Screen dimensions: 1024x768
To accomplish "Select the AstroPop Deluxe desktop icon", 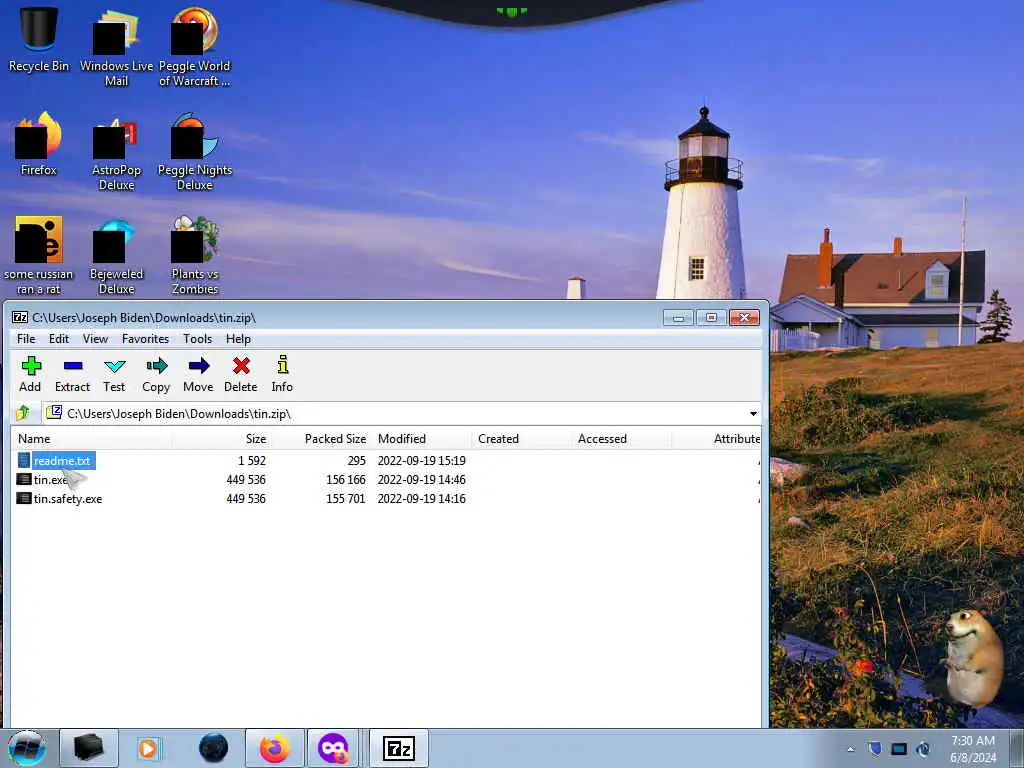I will click(x=116, y=152).
